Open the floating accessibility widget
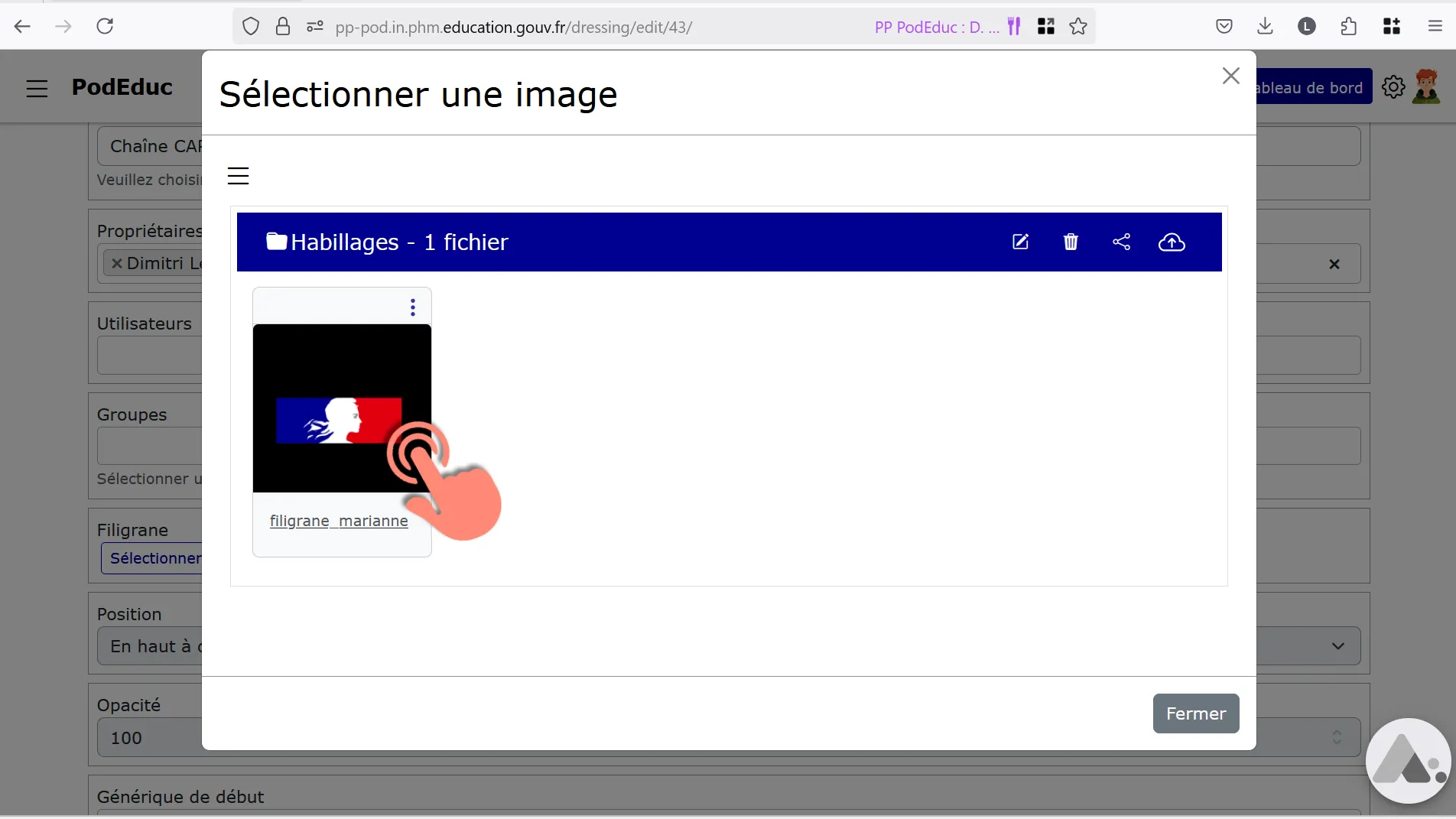This screenshot has height=819, width=1456. 1409,762
